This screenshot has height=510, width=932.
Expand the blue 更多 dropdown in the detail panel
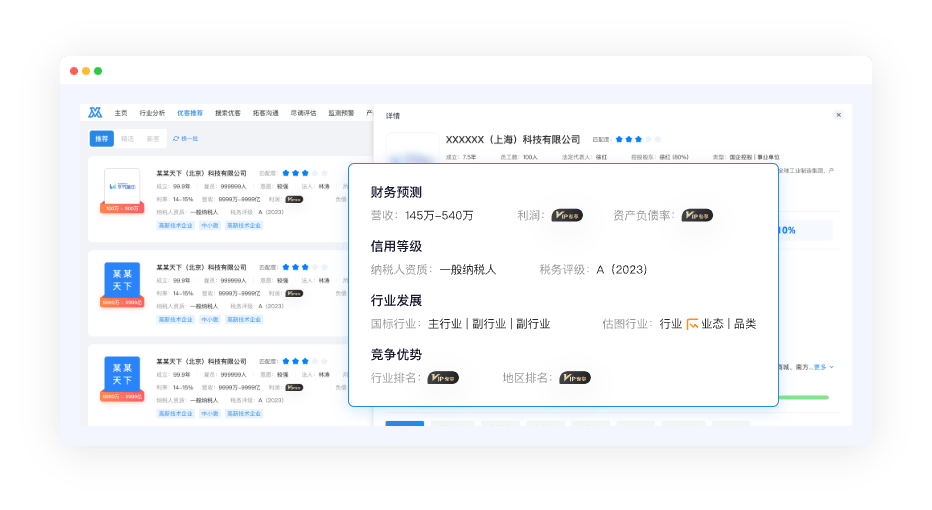(824, 367)
